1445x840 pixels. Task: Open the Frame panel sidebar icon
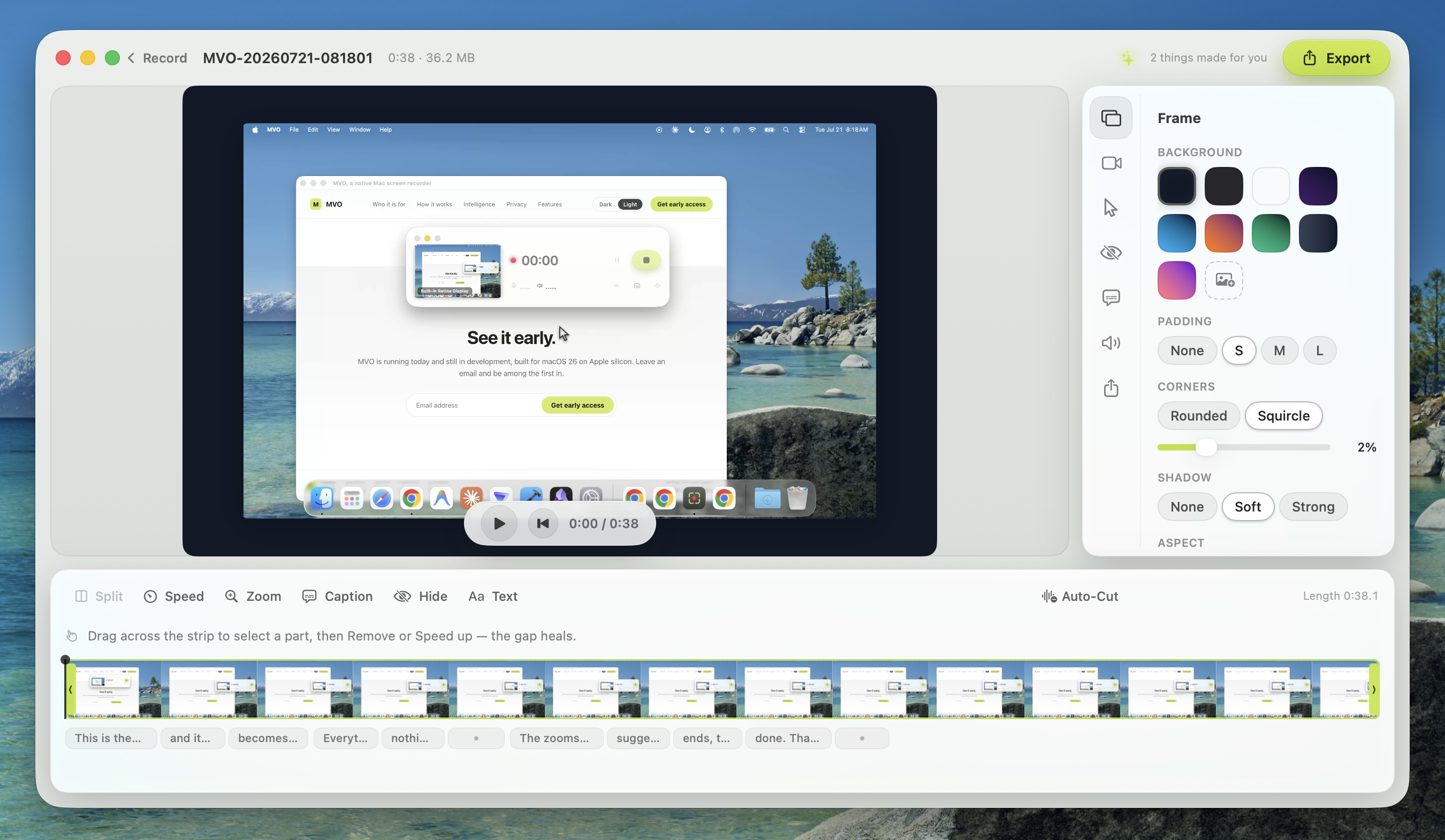click(x=1111, y=118)
